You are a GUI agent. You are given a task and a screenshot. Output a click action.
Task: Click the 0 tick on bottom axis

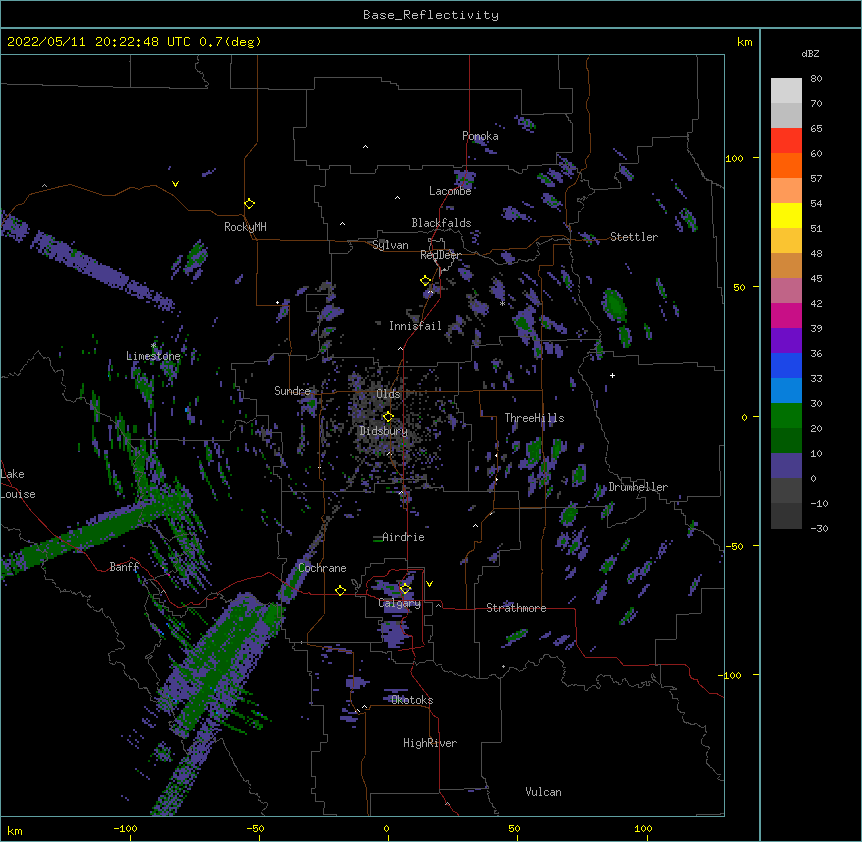386,829
